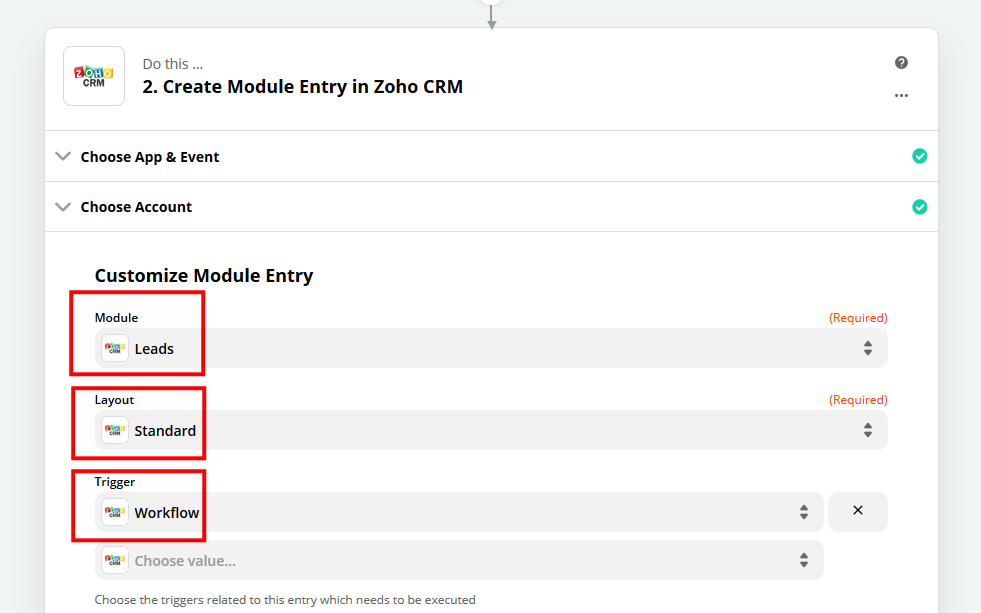This screenshot has width=981, height=613.
Task: Open the Module dropdown showing Leads
Action: [490, 348]
